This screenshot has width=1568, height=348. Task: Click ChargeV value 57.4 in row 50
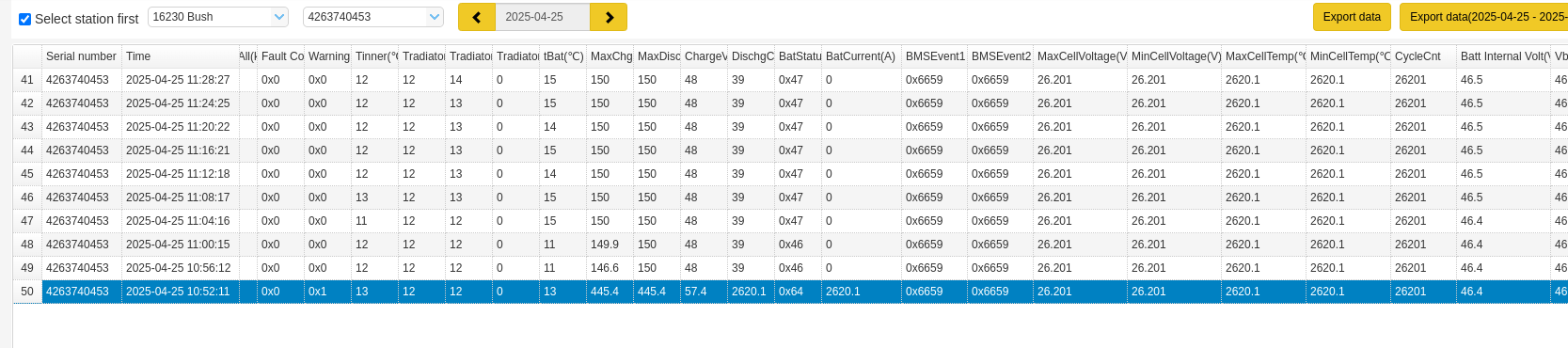point(705,292)
